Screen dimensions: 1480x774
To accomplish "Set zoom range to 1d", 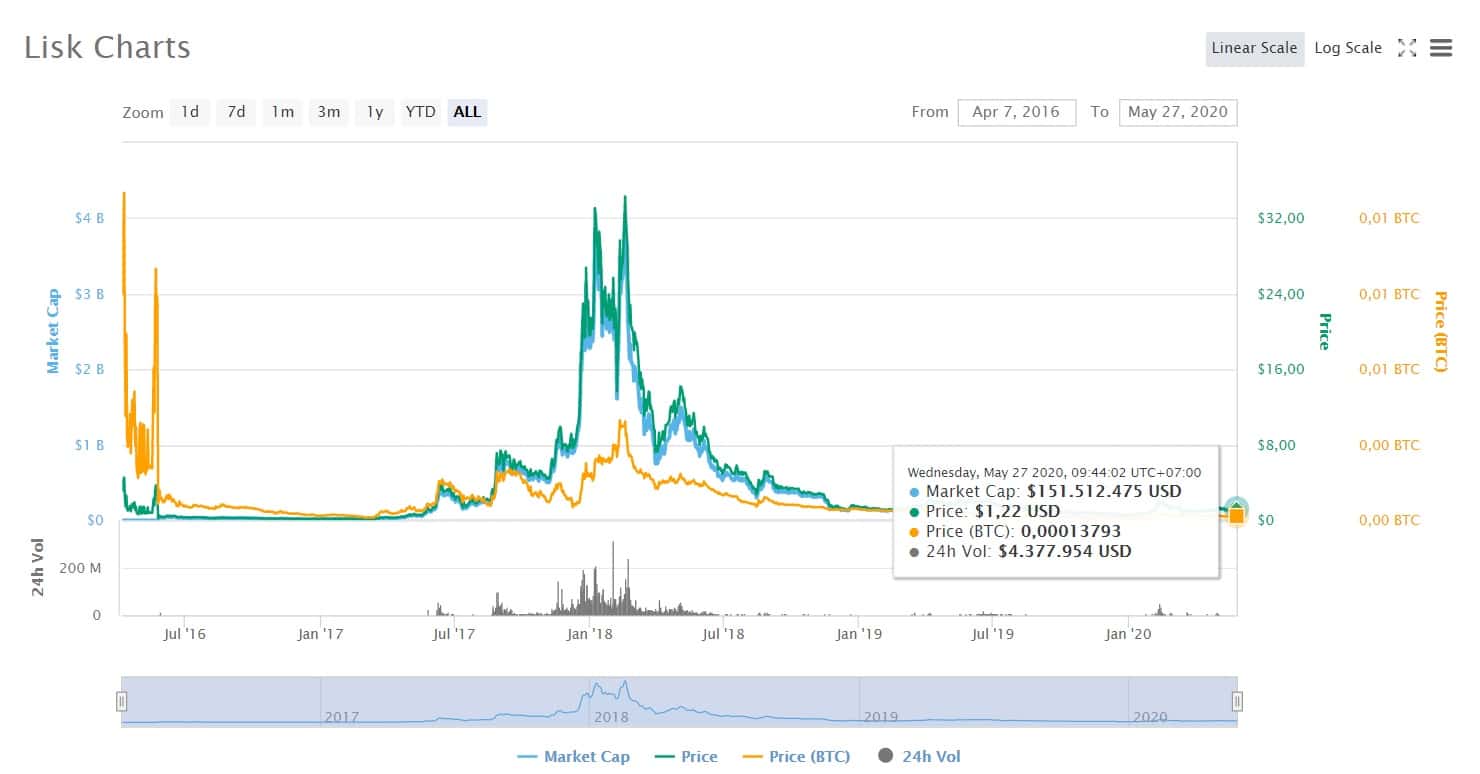I will click(x=190, y=112).
